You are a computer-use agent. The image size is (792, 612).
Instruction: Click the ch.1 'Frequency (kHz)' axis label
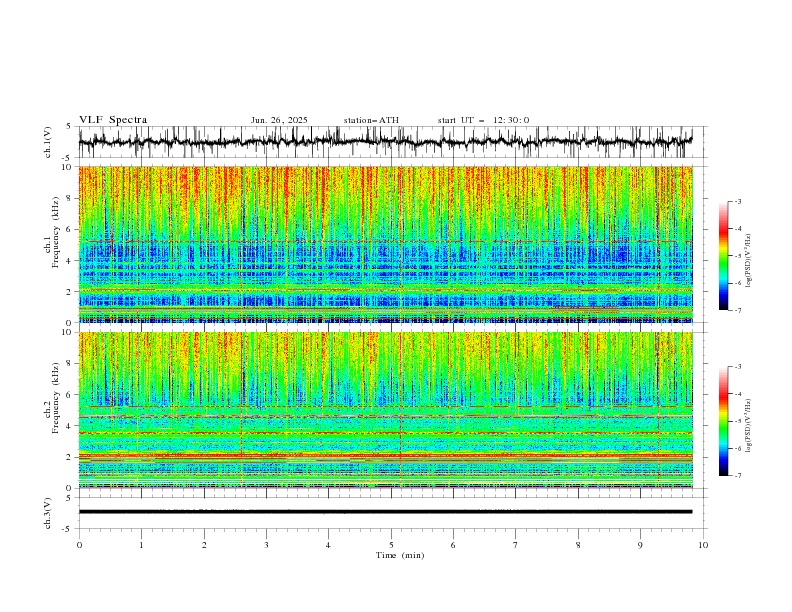(55, 233)
